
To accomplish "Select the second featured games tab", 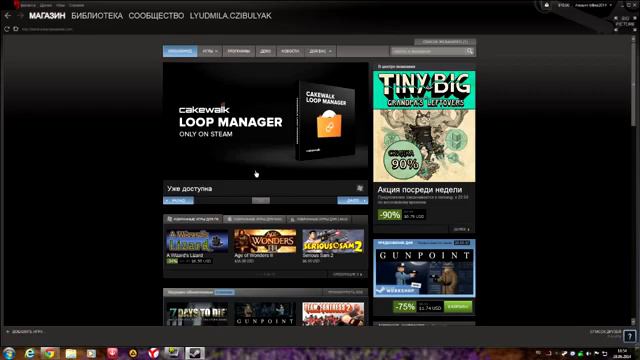I will 255,219.
